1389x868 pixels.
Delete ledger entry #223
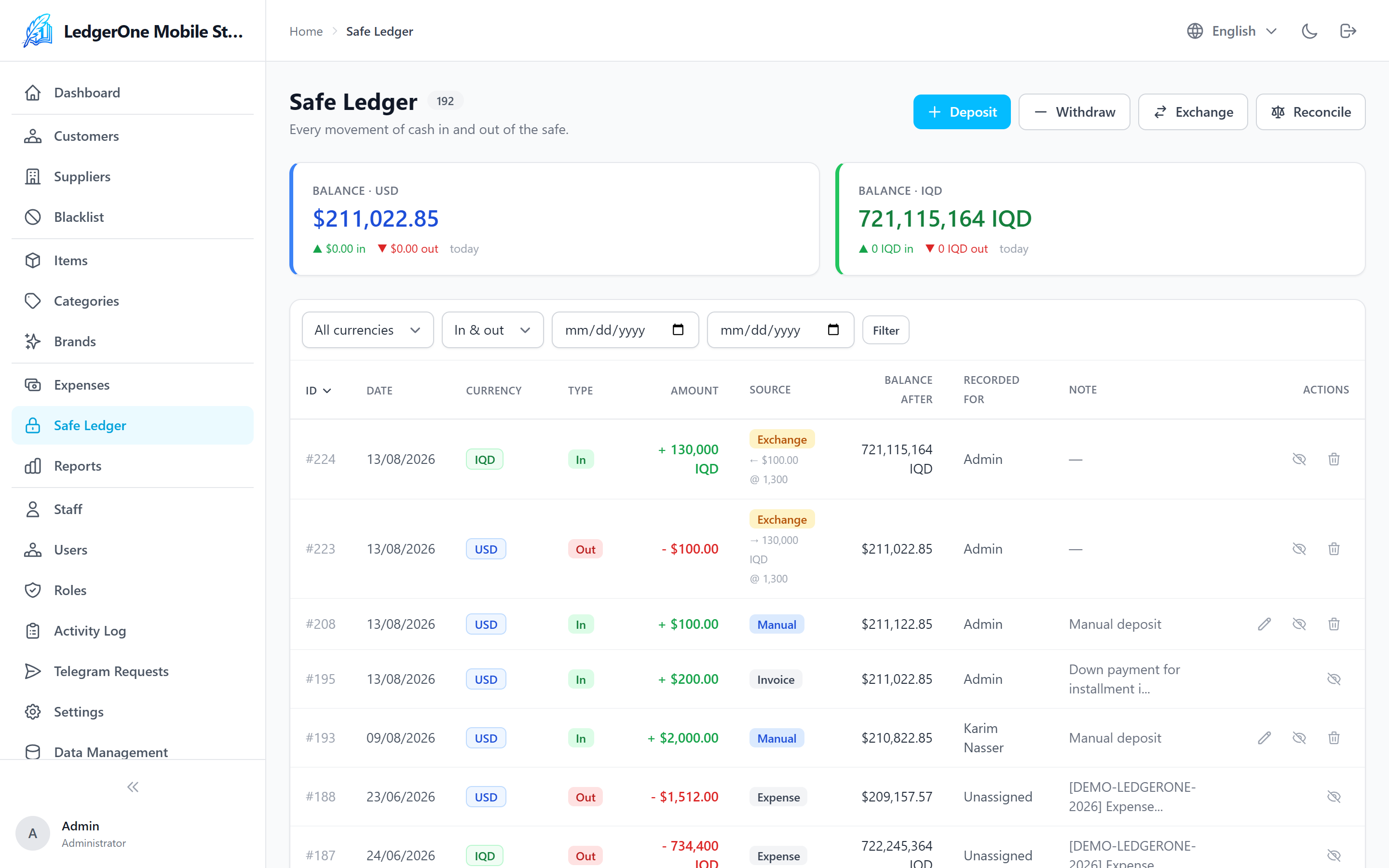[x=1334, y=548]
